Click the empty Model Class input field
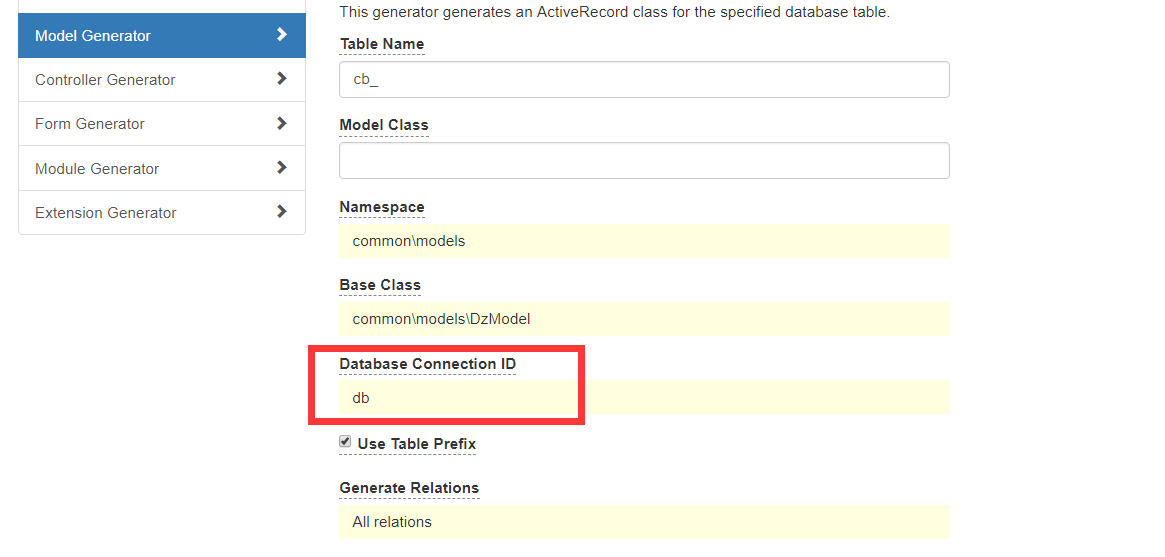Image resolution: width=1165 pixels, height=557 pixels. pos(644,160)
